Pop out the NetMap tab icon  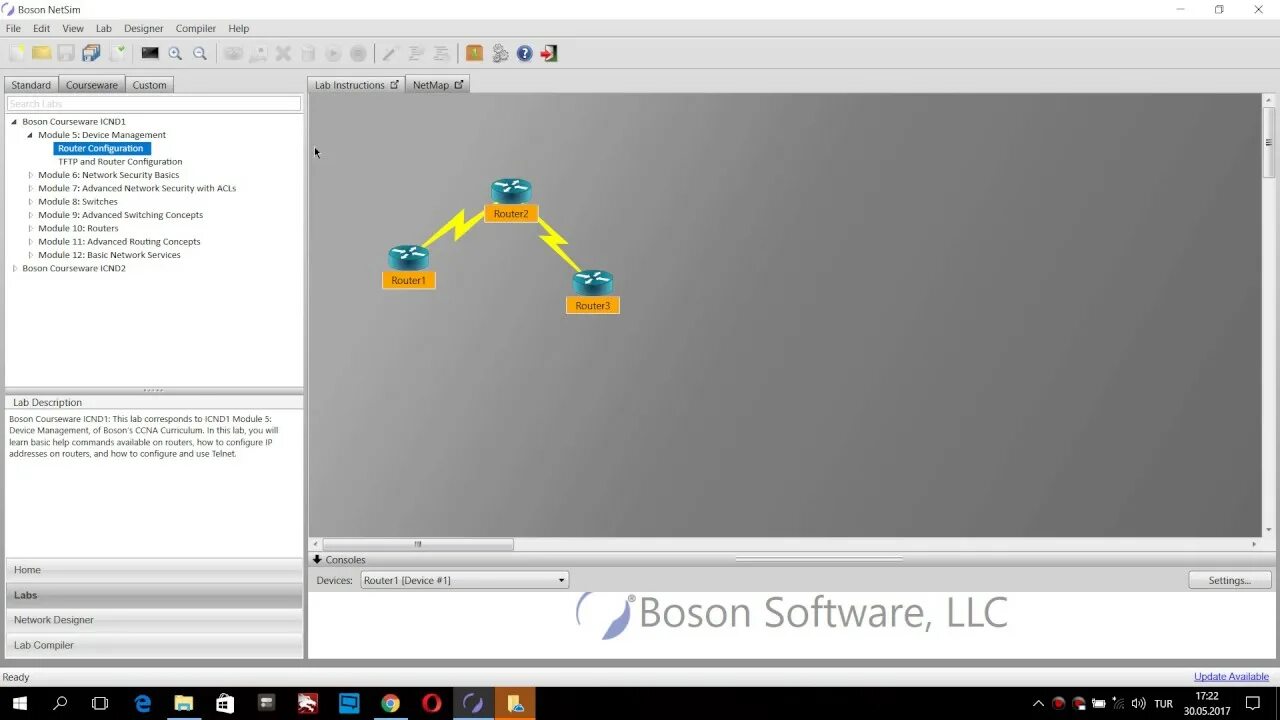[x=459, y=85]
